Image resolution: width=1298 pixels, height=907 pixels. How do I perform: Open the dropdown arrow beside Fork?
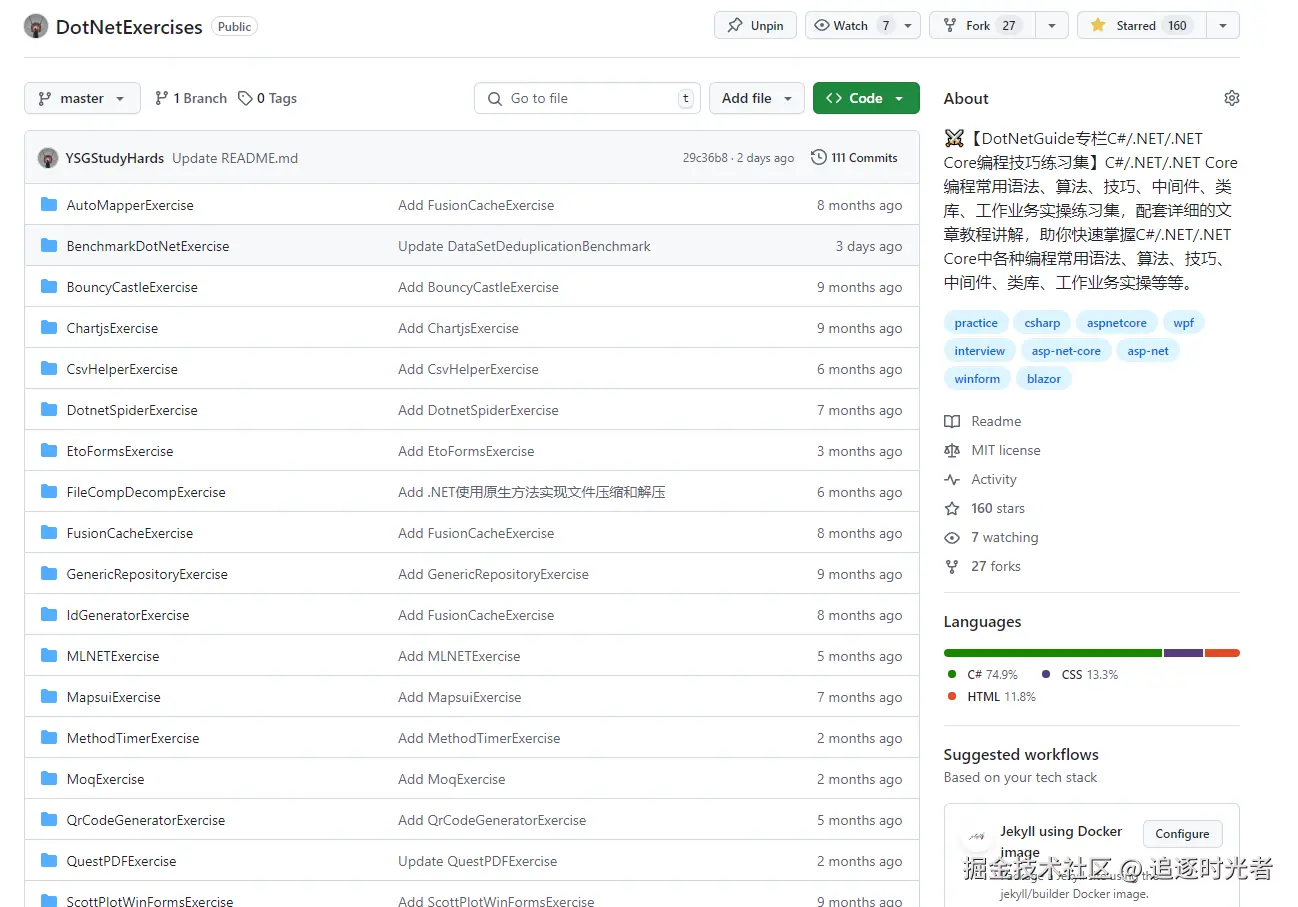point(1051,25)
